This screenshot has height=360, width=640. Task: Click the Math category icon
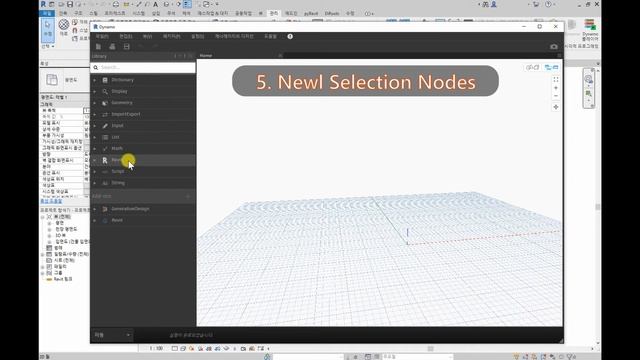[105, 149]
